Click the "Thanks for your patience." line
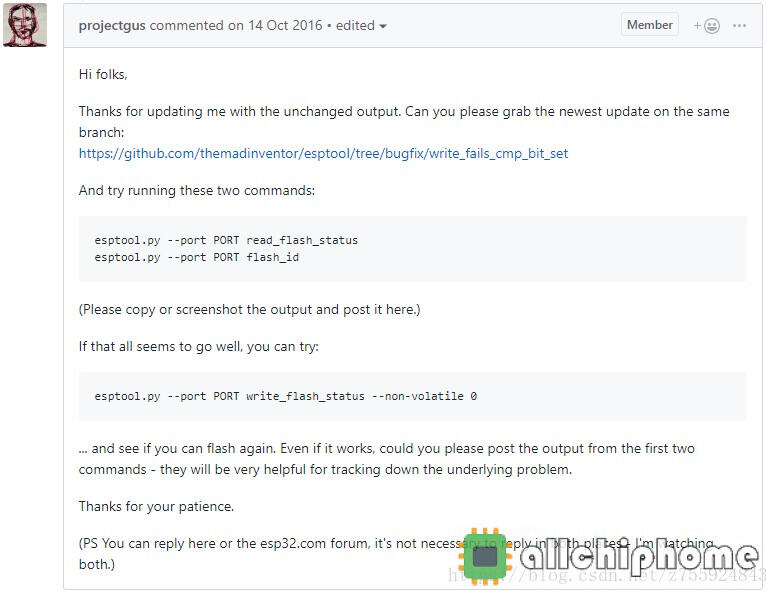 156,507
